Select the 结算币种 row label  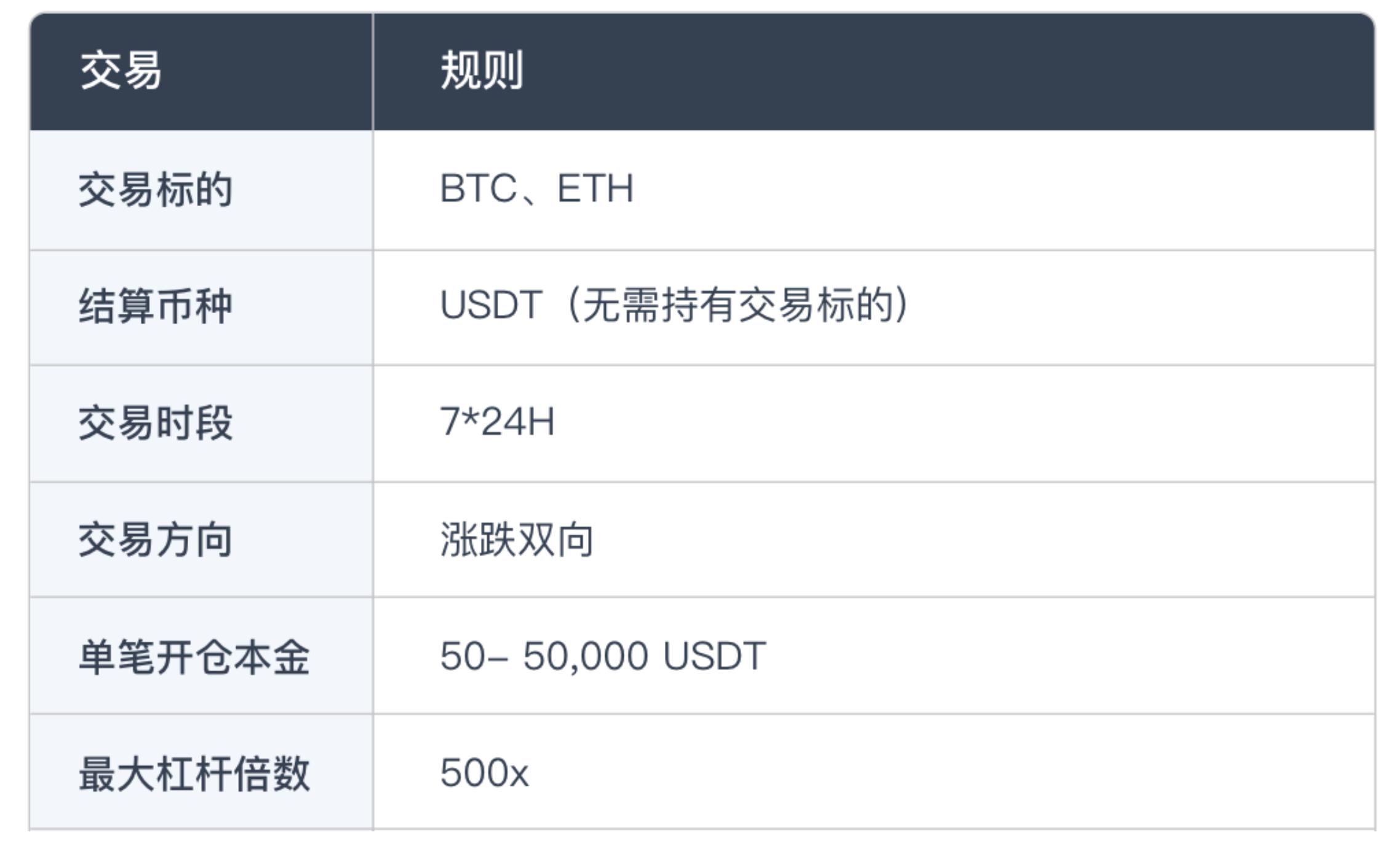(x=156, y=306)
